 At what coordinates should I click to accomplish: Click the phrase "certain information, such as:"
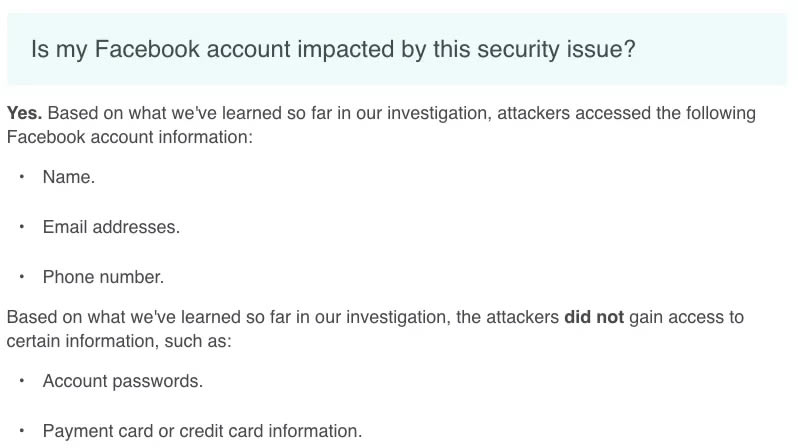(x=118, y=342)
